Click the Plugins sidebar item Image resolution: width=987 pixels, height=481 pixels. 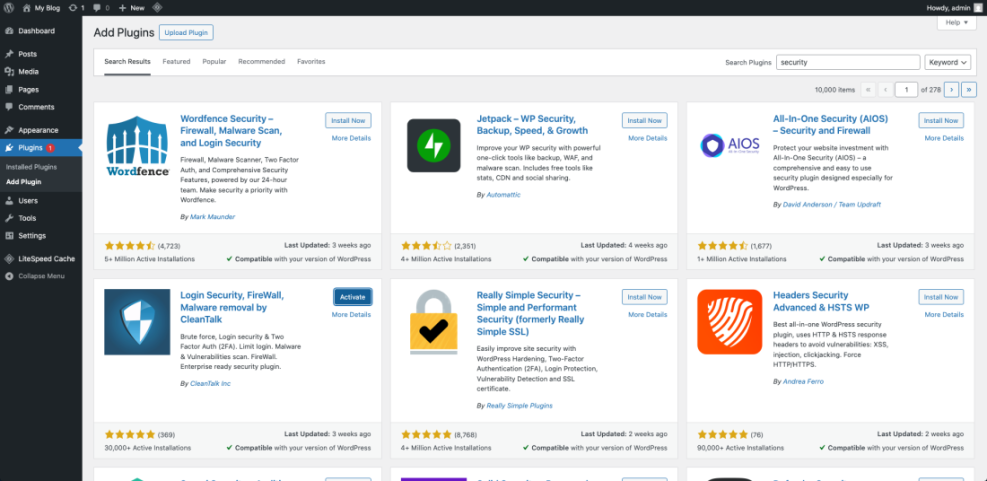tap(41, 148)
